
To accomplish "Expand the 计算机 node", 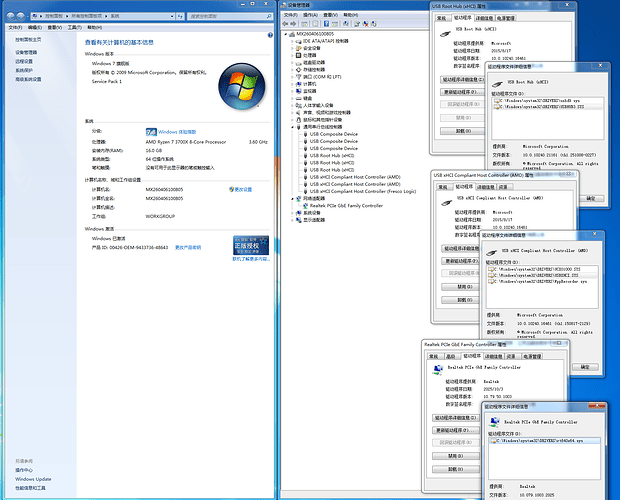I will [x=293, y=84].
